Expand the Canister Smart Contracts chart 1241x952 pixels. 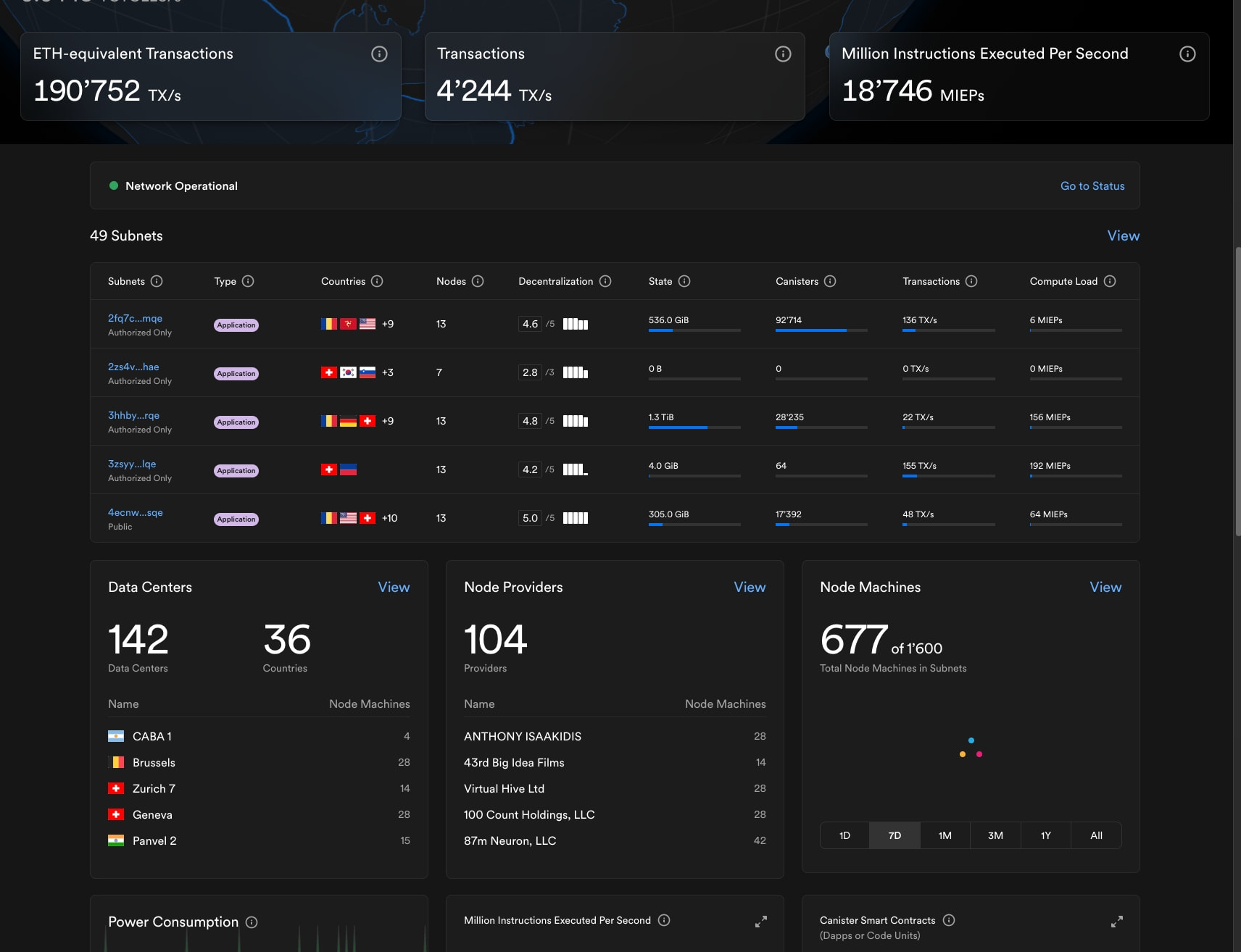(x=1117, y=922)
